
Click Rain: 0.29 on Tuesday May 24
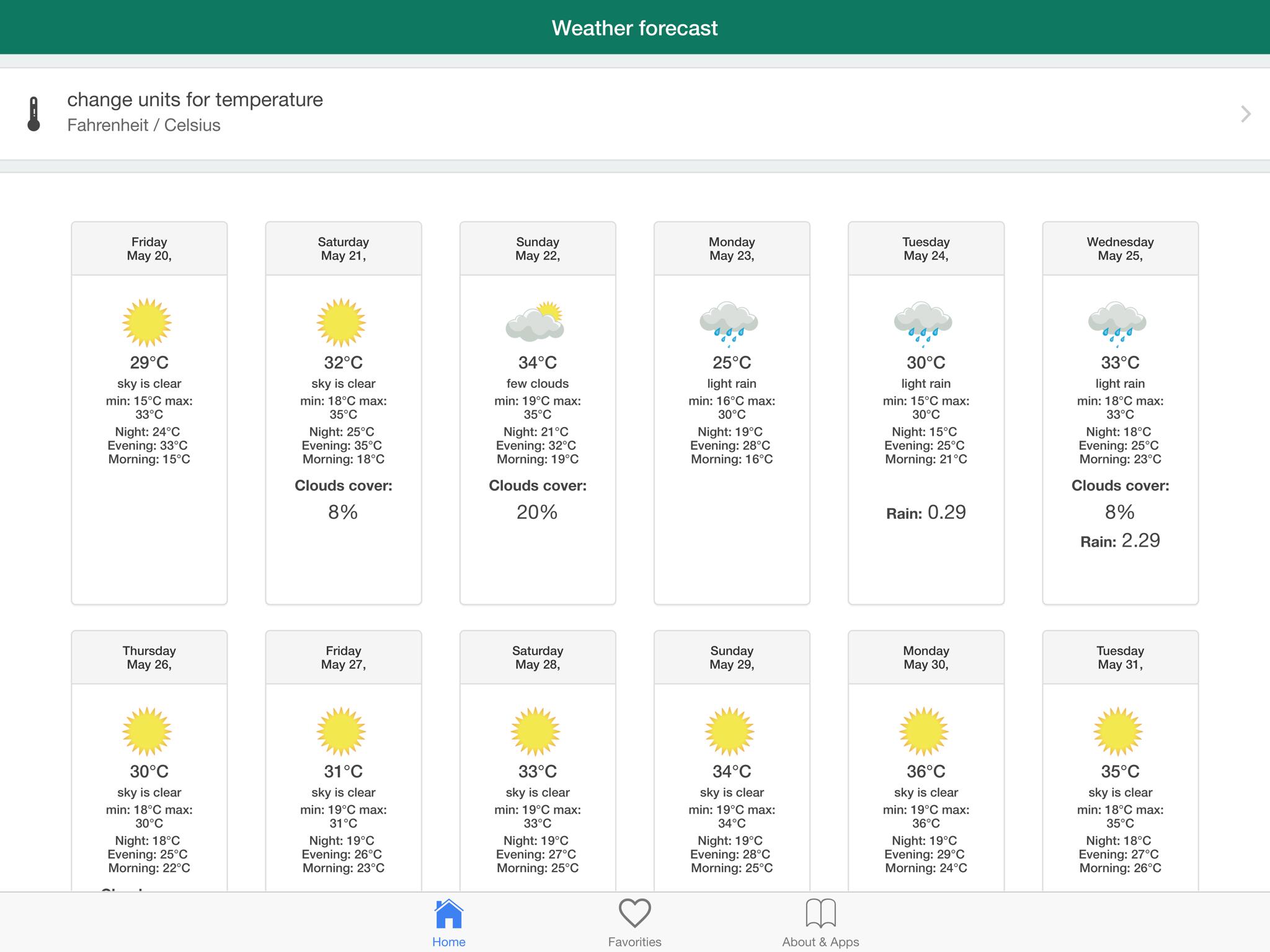pos(926,513)
